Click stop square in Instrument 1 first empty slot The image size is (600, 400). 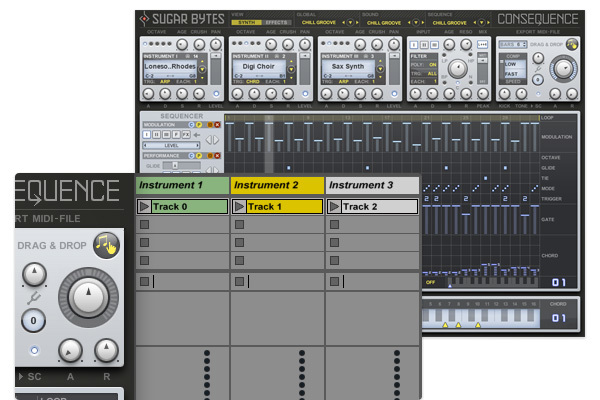point(145,225)
